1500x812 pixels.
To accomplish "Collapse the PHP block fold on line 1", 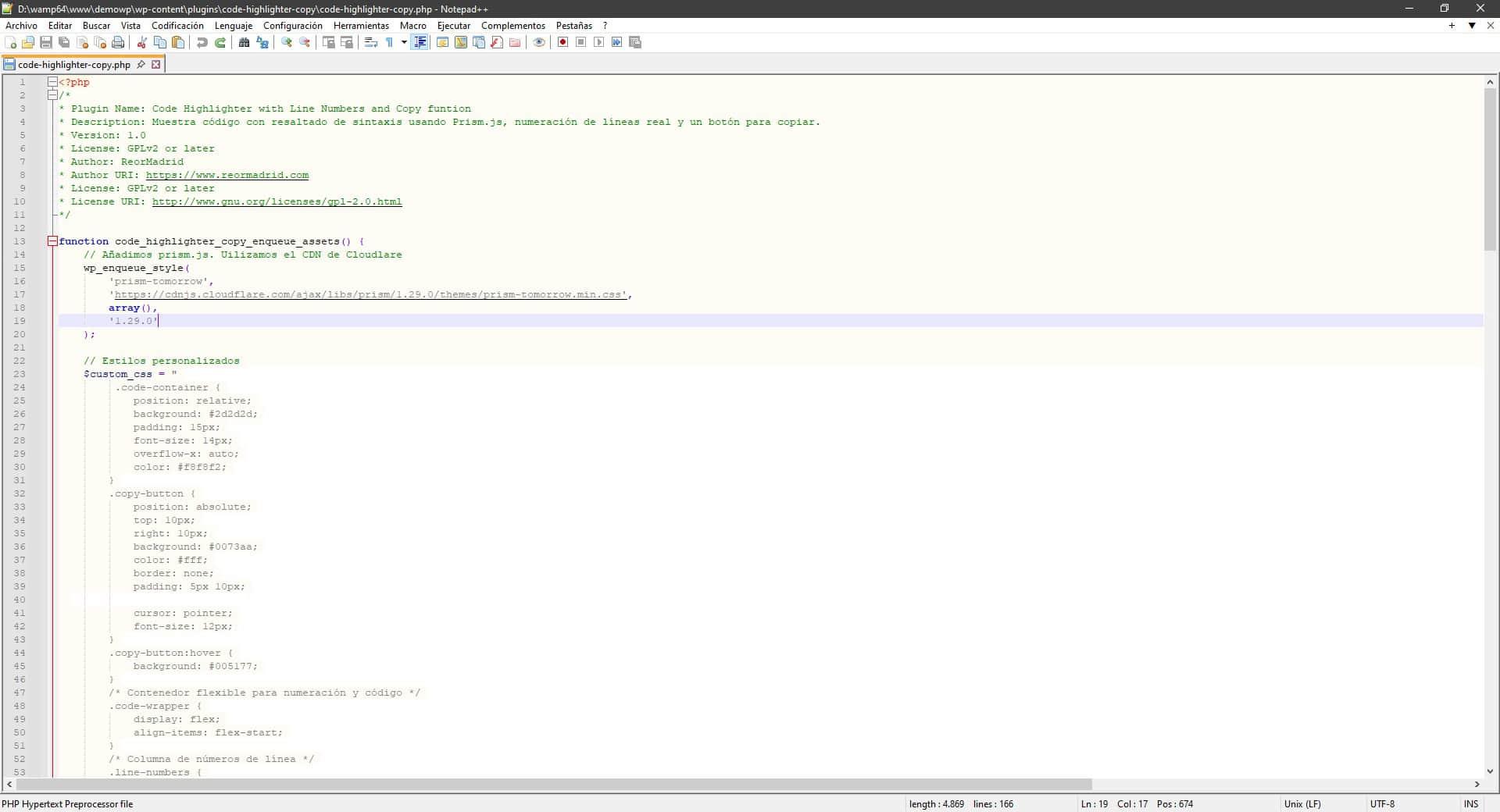I will (x=52, y=82).
